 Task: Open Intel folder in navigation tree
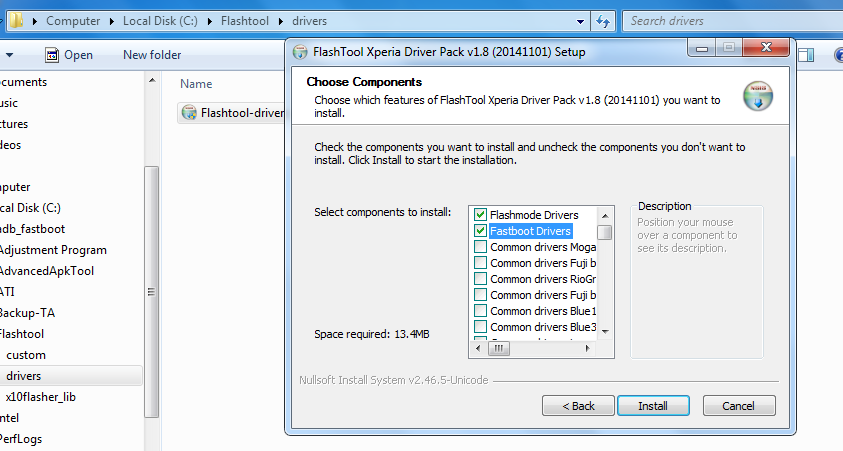click(x=10, y=418)
